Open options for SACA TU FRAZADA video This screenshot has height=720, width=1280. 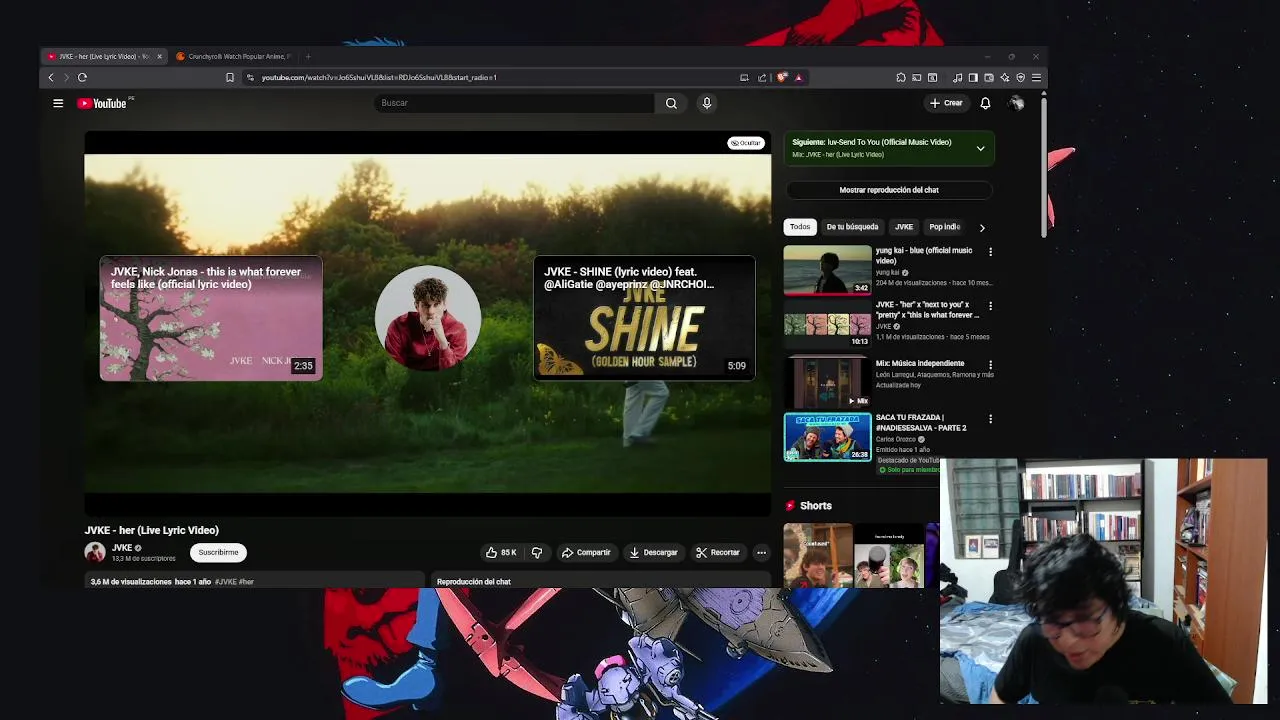991,419
